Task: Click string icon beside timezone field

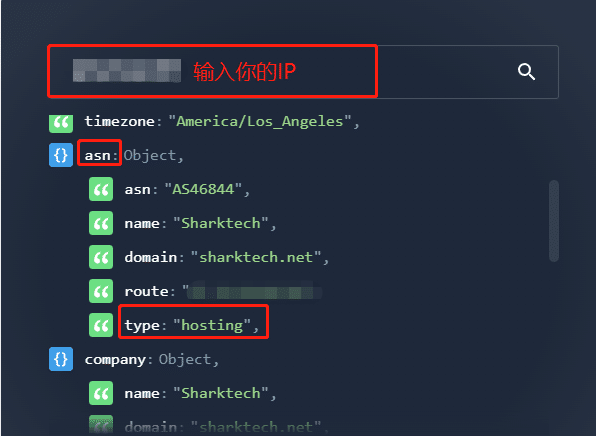Action: (61, 122)
